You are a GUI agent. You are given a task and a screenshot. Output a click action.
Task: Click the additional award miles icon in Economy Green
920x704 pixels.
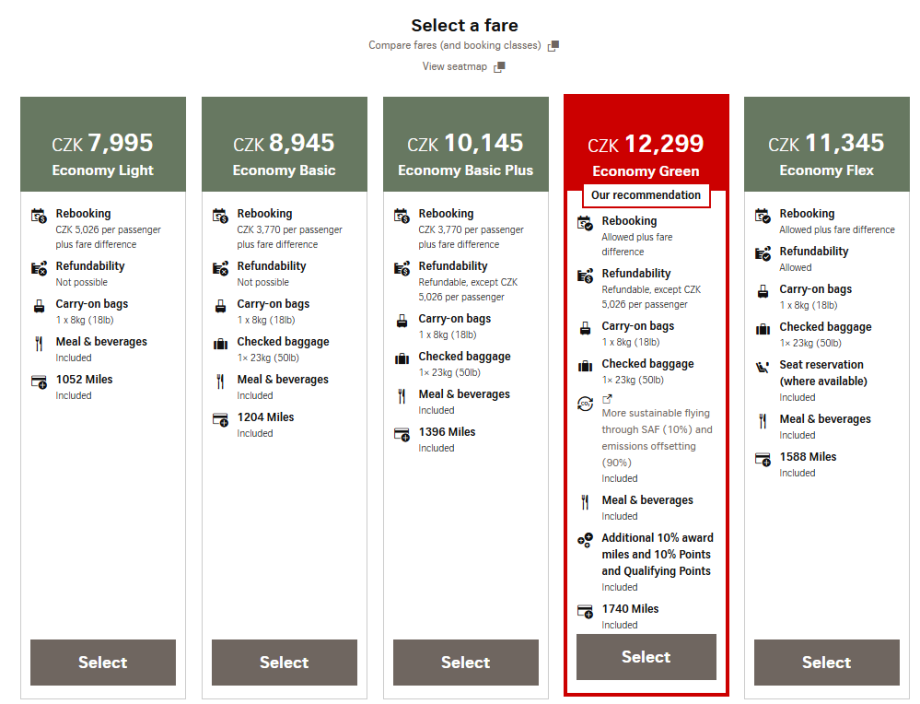coord(585,540)
